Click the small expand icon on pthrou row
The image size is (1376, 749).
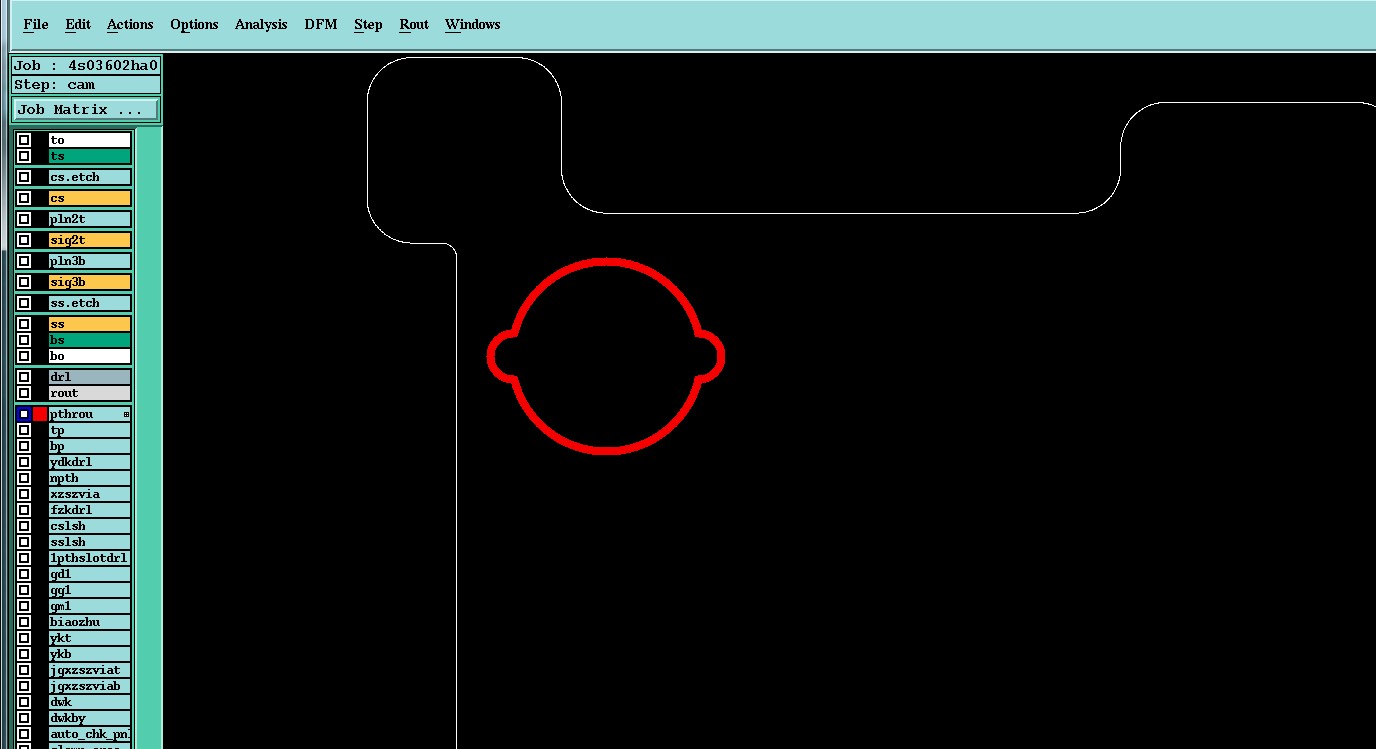pyautogui.click(x=126, y=414)
